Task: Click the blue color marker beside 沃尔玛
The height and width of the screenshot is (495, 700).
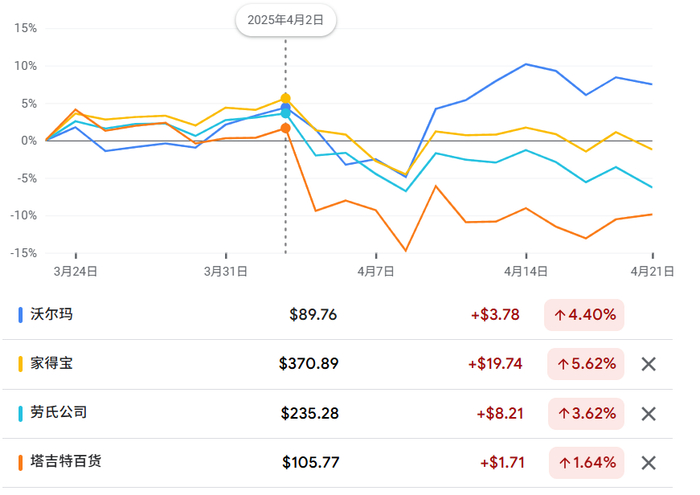Action: click(x=22, y=315)
